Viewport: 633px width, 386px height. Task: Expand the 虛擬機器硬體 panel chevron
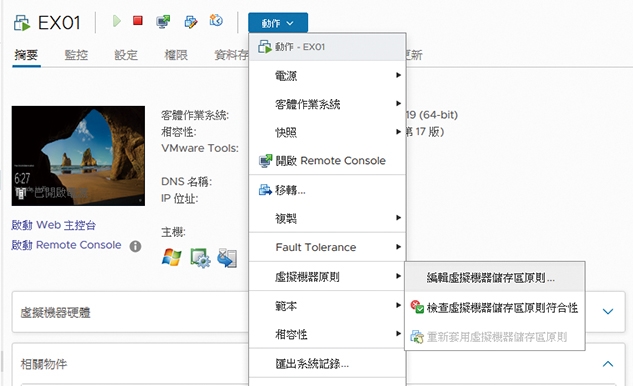608,312
